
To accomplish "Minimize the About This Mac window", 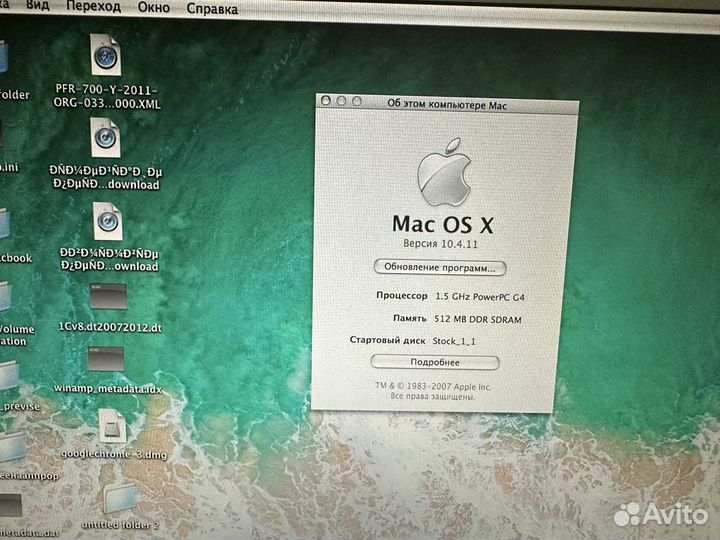I will (x=341, y=101).
